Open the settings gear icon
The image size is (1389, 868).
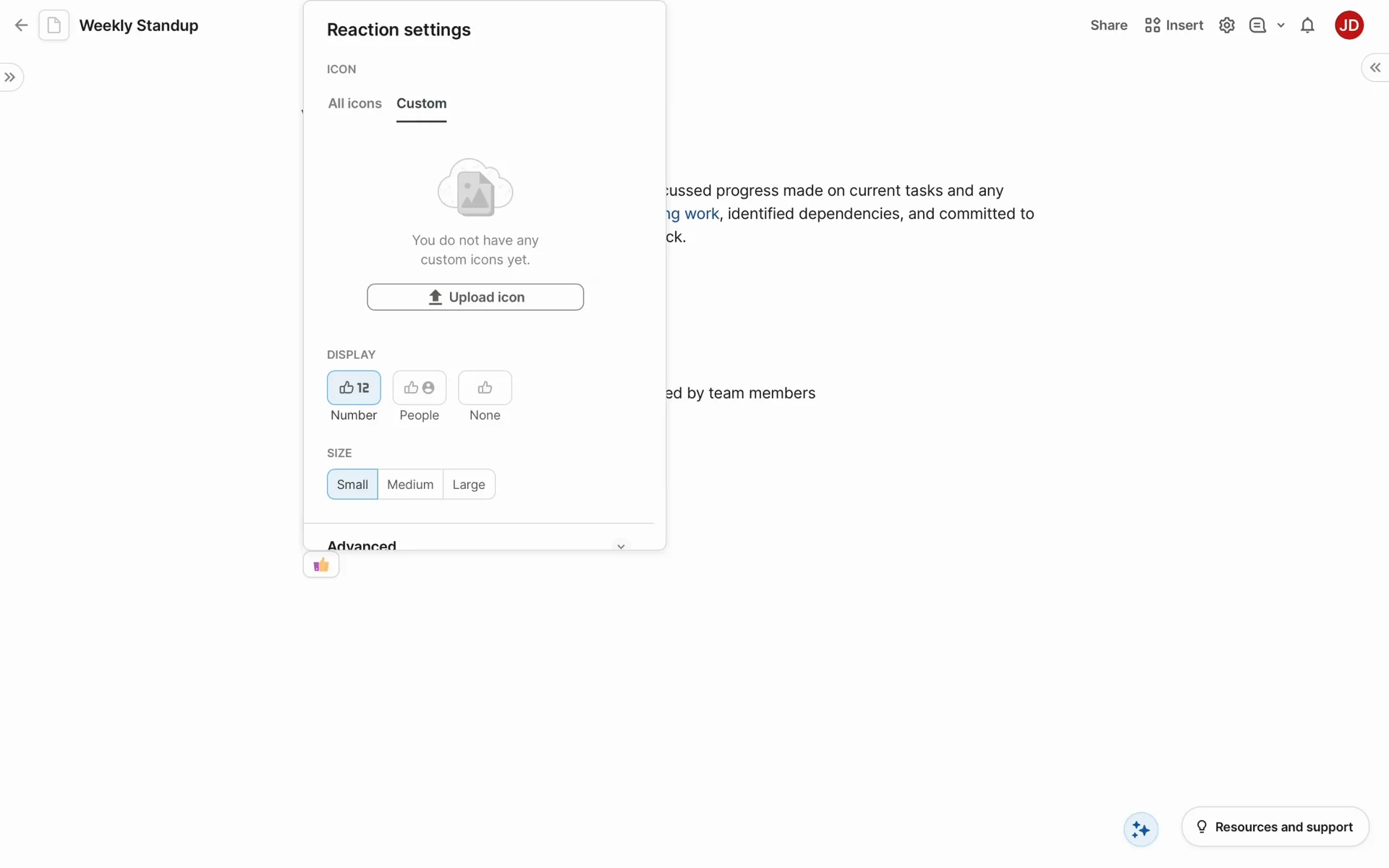[x=1226, y=25]
